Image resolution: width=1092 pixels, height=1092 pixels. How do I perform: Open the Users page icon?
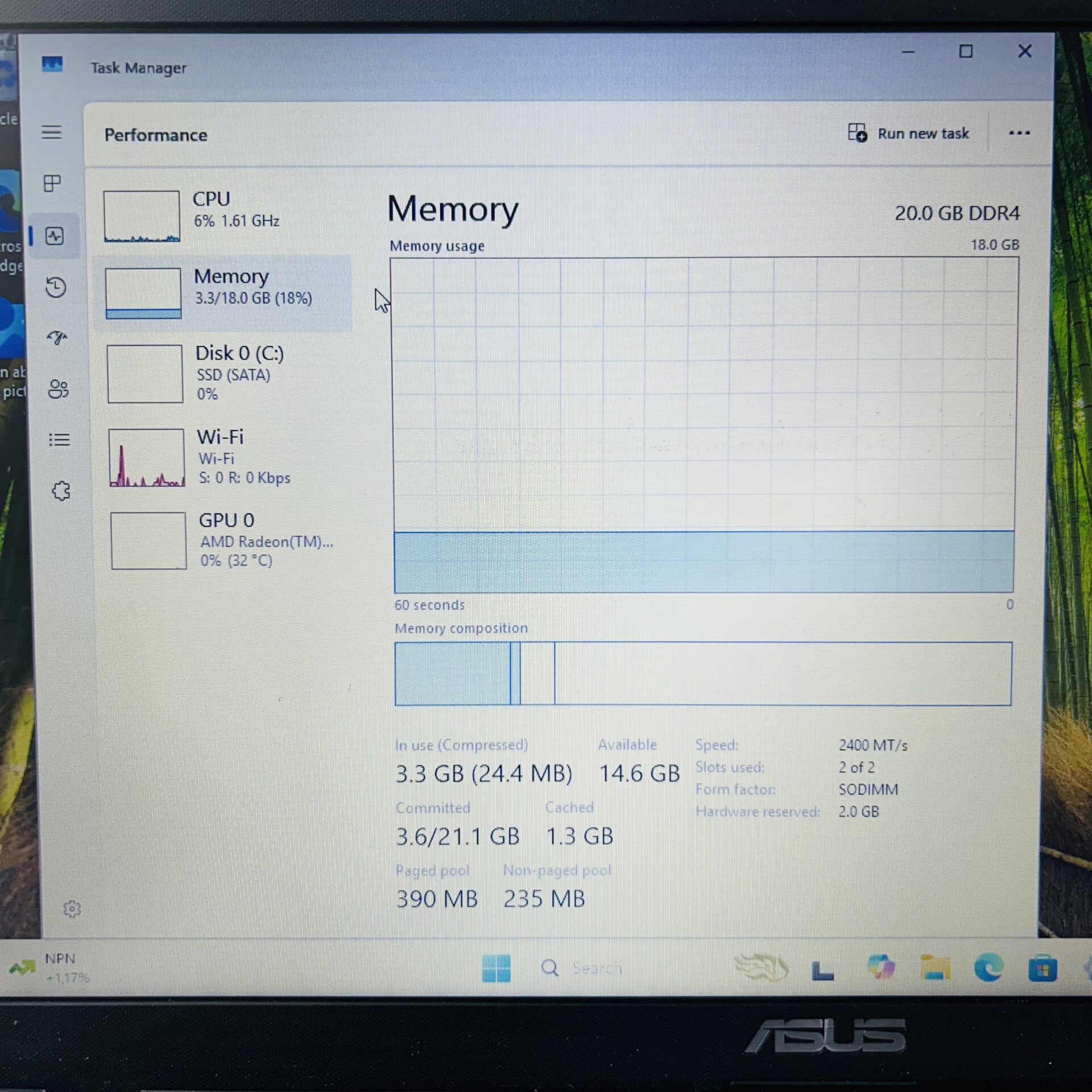[58, 389]
